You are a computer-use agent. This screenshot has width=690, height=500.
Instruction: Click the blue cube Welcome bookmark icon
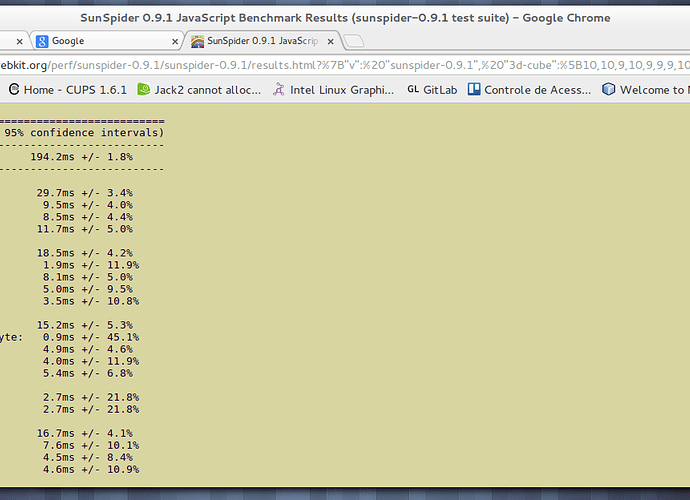click(609, 89)
